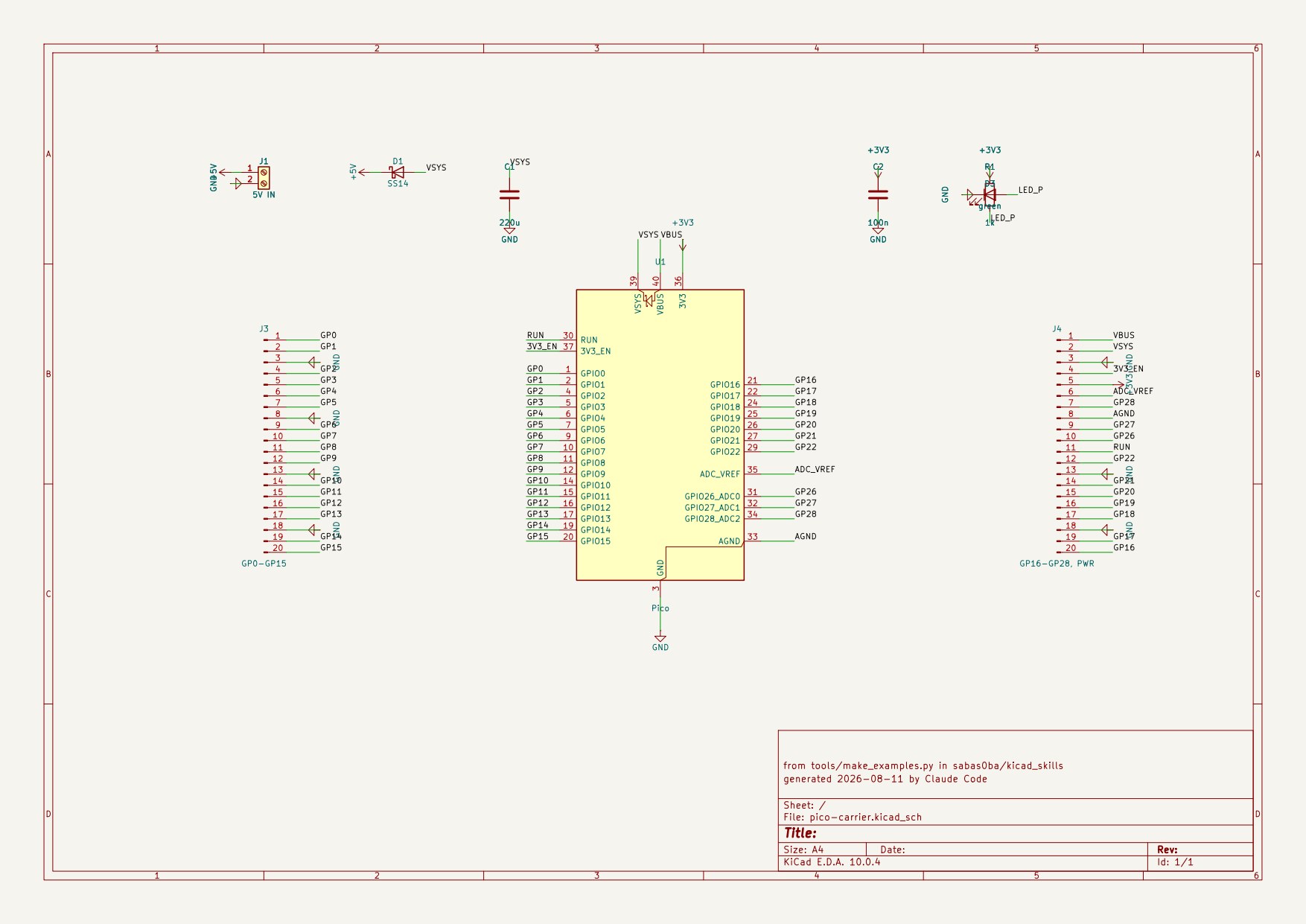Click the +3V3 power label above R1
Screen dimensions: 1306x924
point(990,150)
